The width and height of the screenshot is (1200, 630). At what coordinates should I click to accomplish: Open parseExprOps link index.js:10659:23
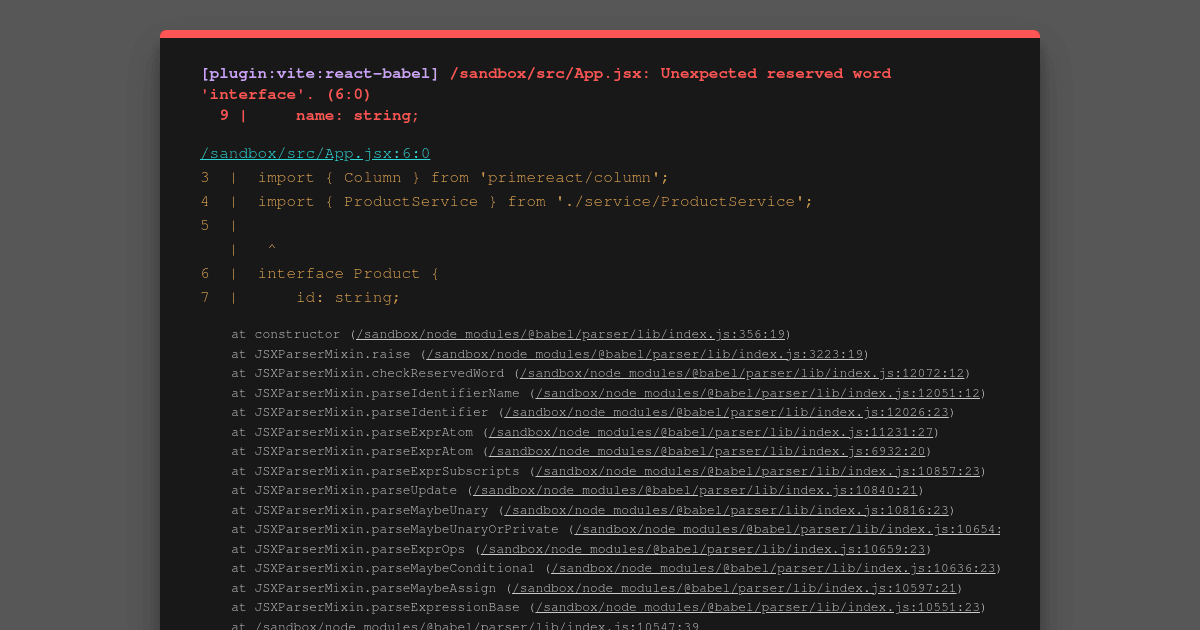click(703, 549)
